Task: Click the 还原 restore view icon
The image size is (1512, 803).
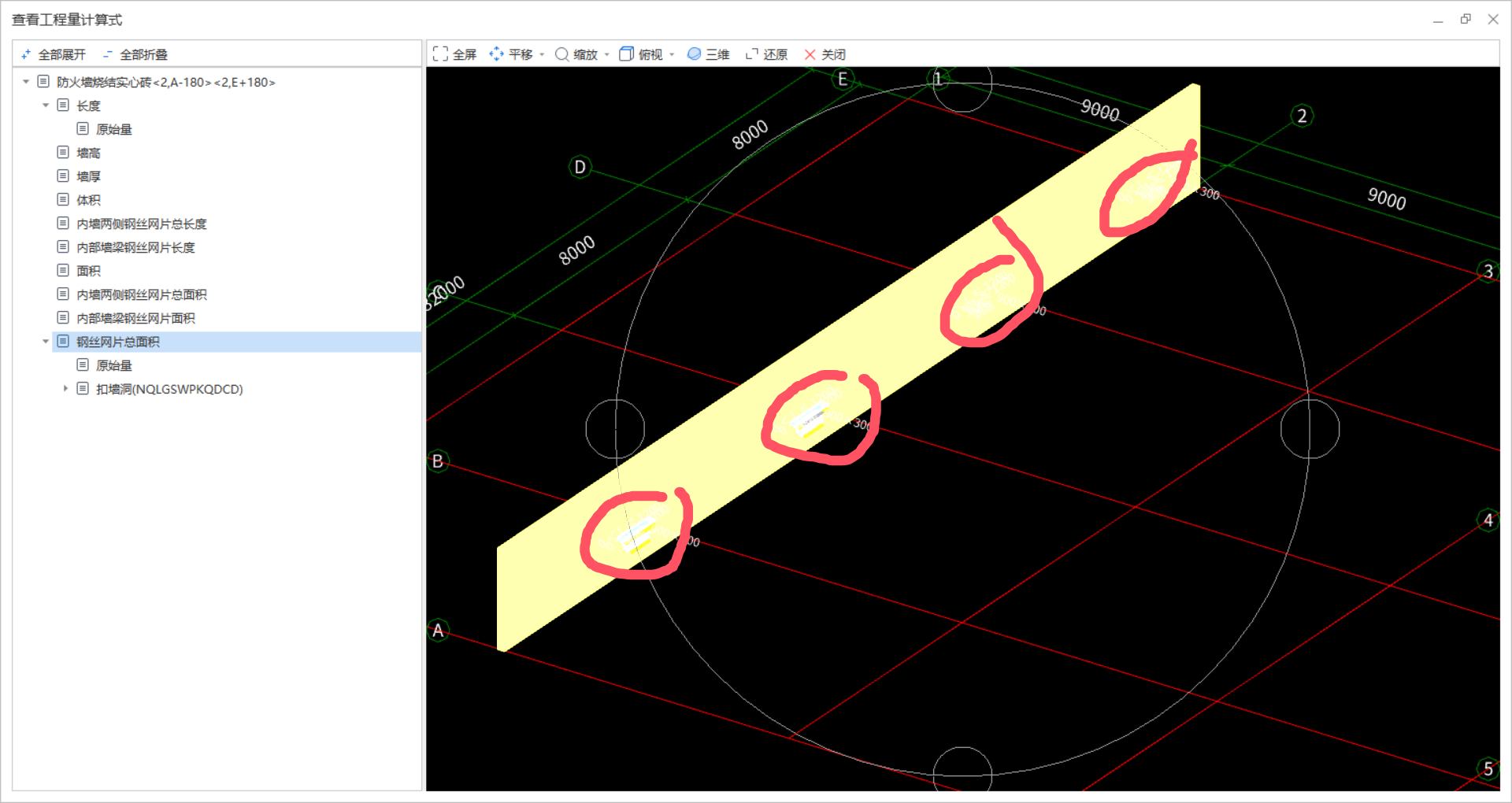Action: (752, 54)
